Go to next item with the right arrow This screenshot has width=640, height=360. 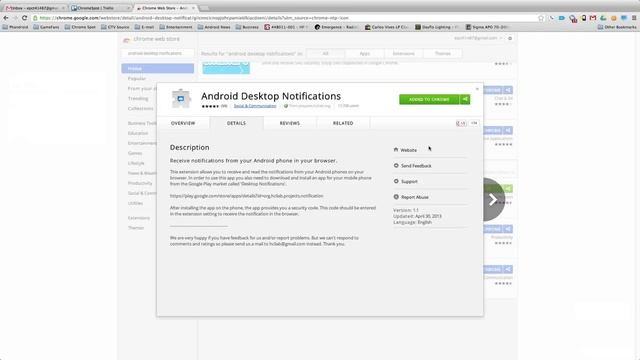(493, 199)
